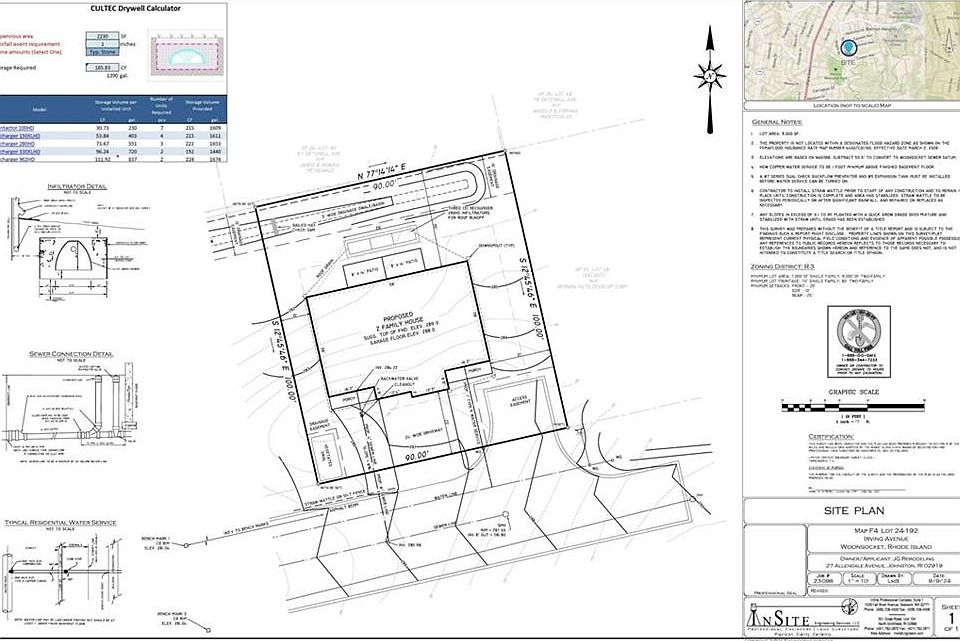Click the 30.73 CF table cell
The image size is (960, 641).
point(102,128)
